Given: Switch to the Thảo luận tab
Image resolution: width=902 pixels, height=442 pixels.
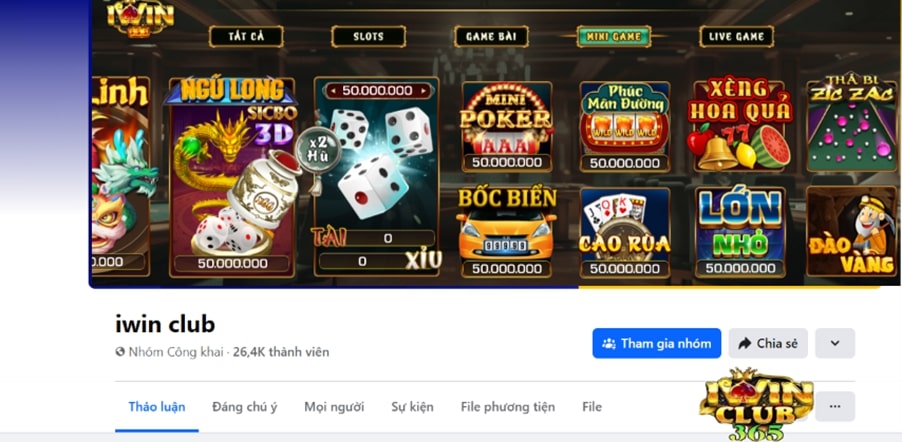Looking at the screenshot, I should click(x=156, y=407).
